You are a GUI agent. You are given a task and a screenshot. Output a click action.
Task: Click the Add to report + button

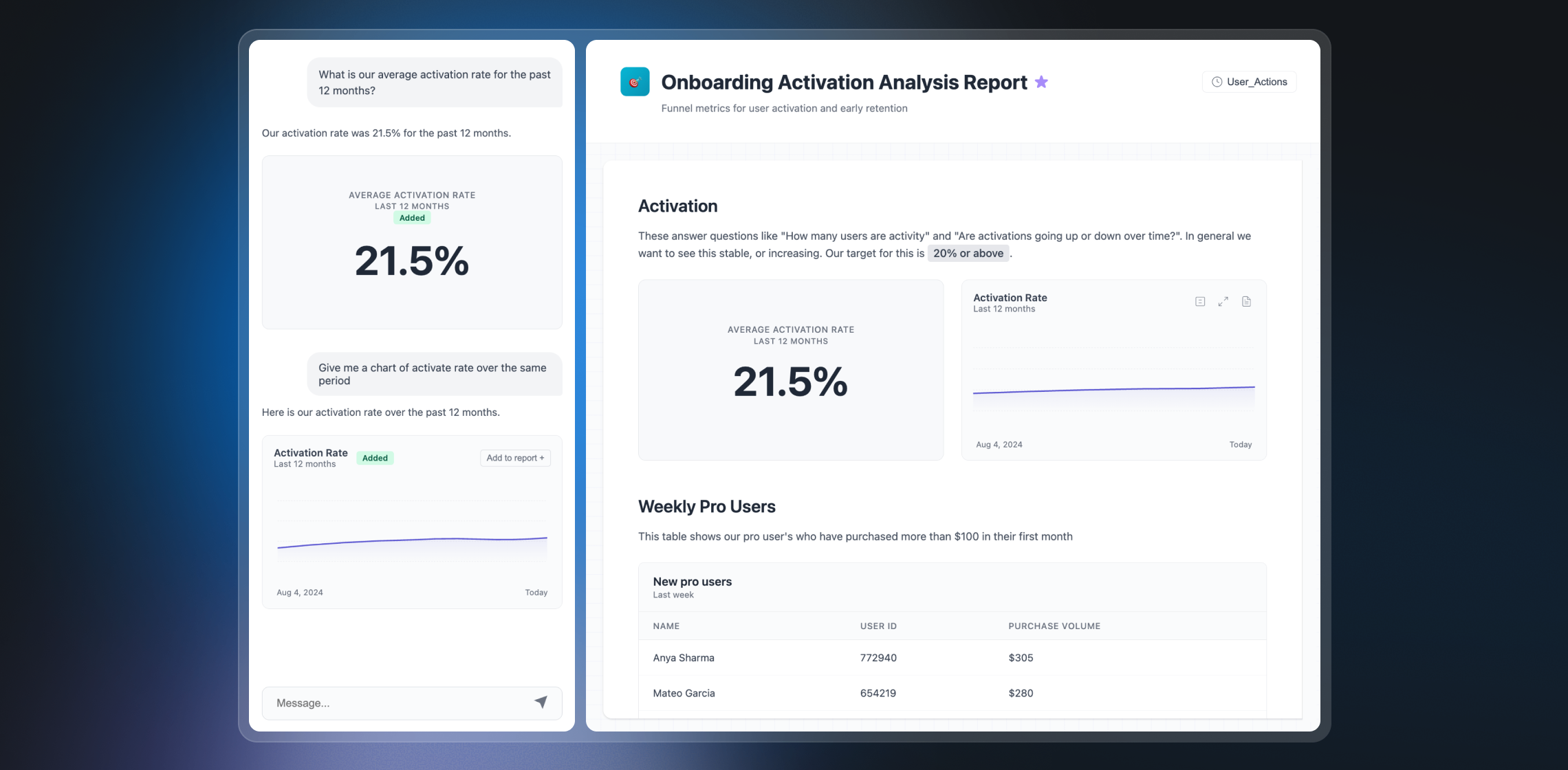tap(515, 458)
